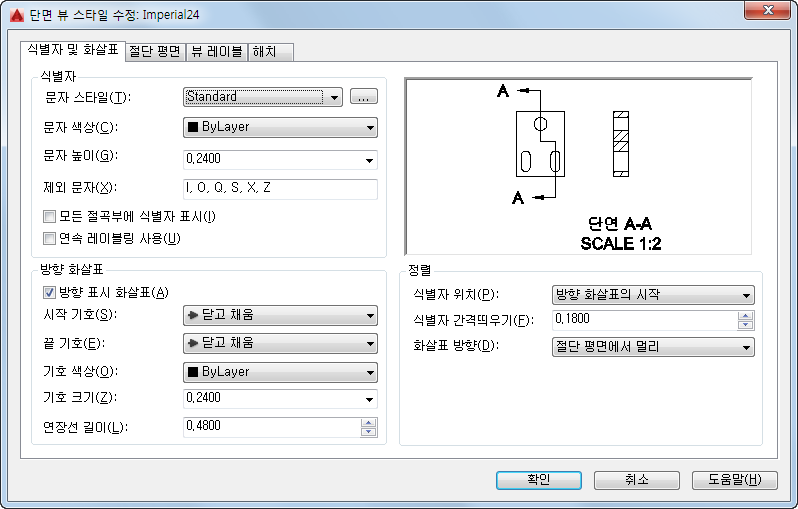Enable 연속 레이블링 사용 checkbox
The image size is (798, 509).
coord(49,238)
